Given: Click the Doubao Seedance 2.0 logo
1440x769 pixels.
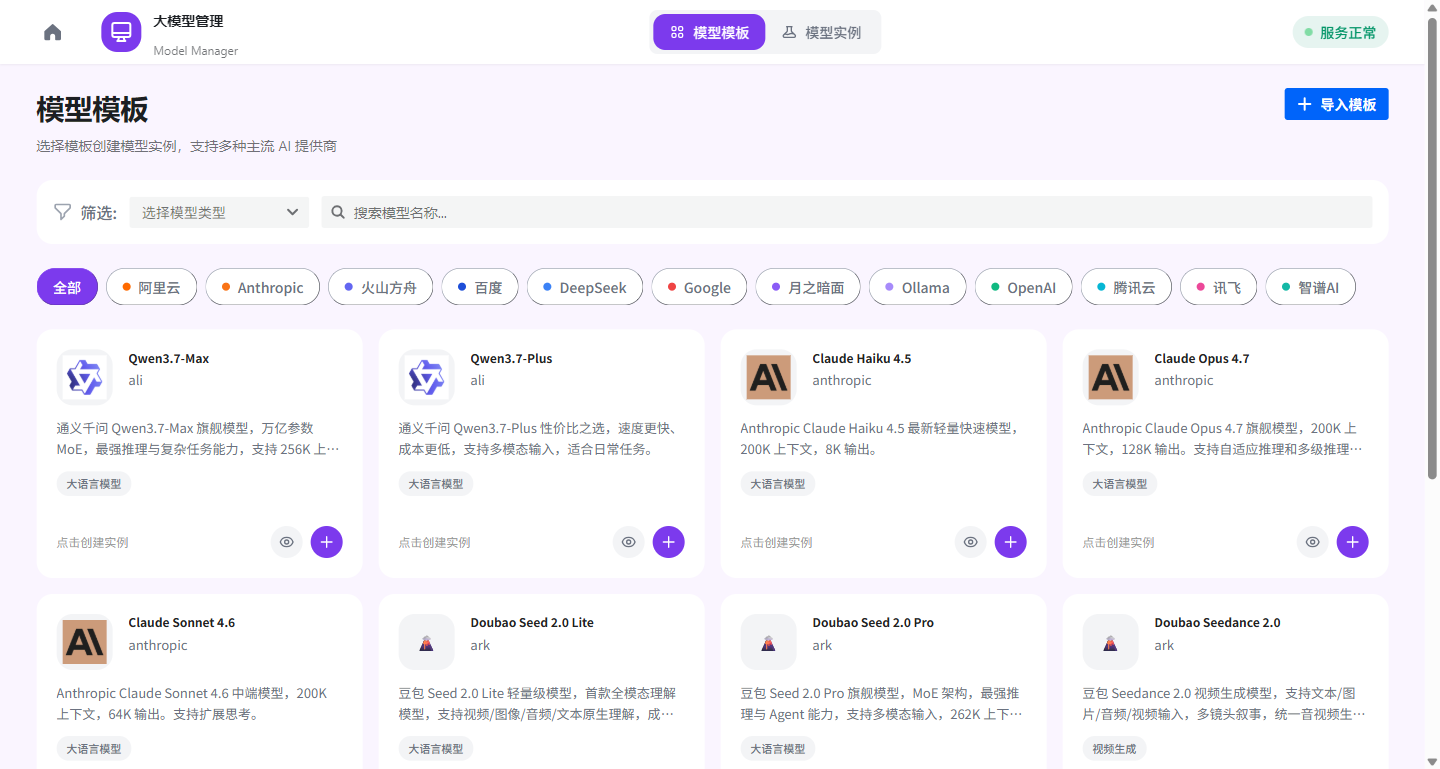Looking at the screenshot, I should click(x=1110, y=642).
